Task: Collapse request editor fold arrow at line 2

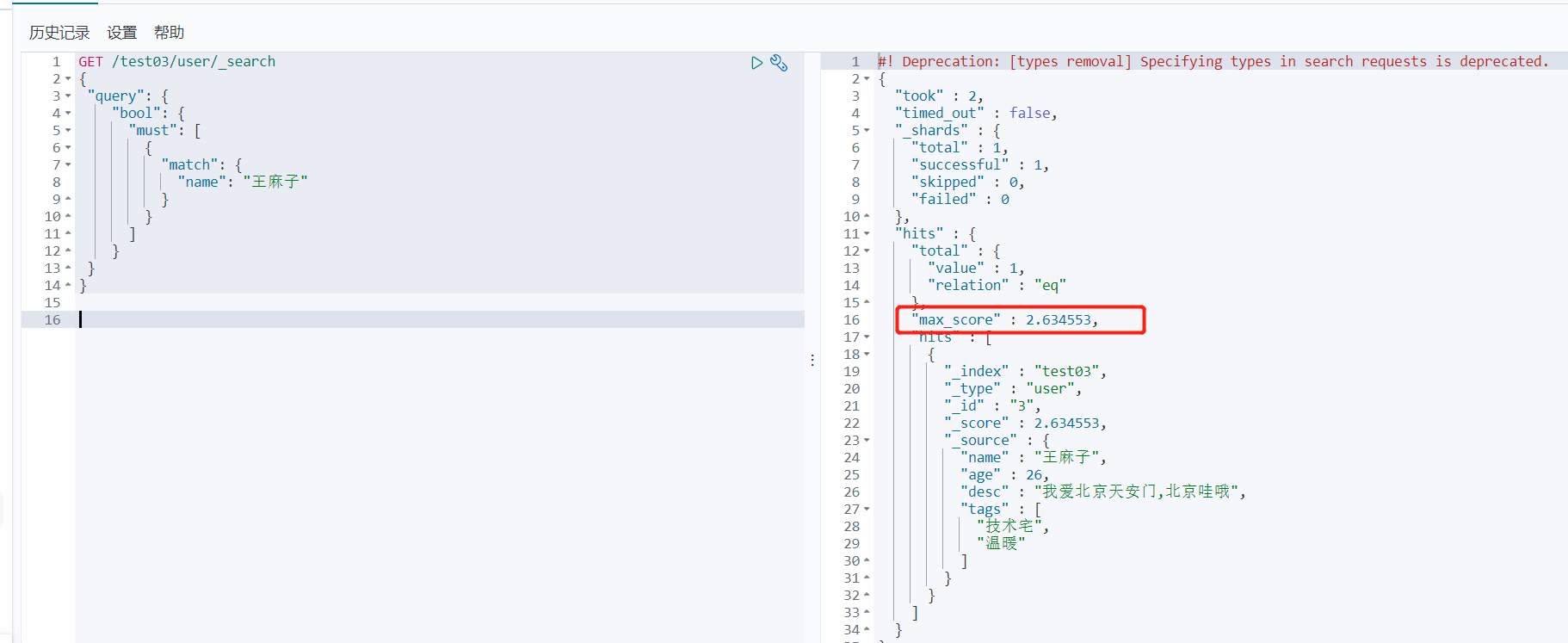Action: coord(68,79)
